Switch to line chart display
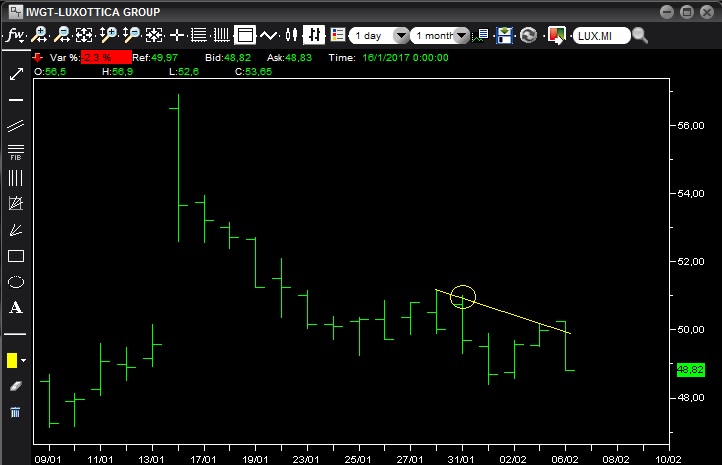The image size is (722, 465). tap(268, 35)
